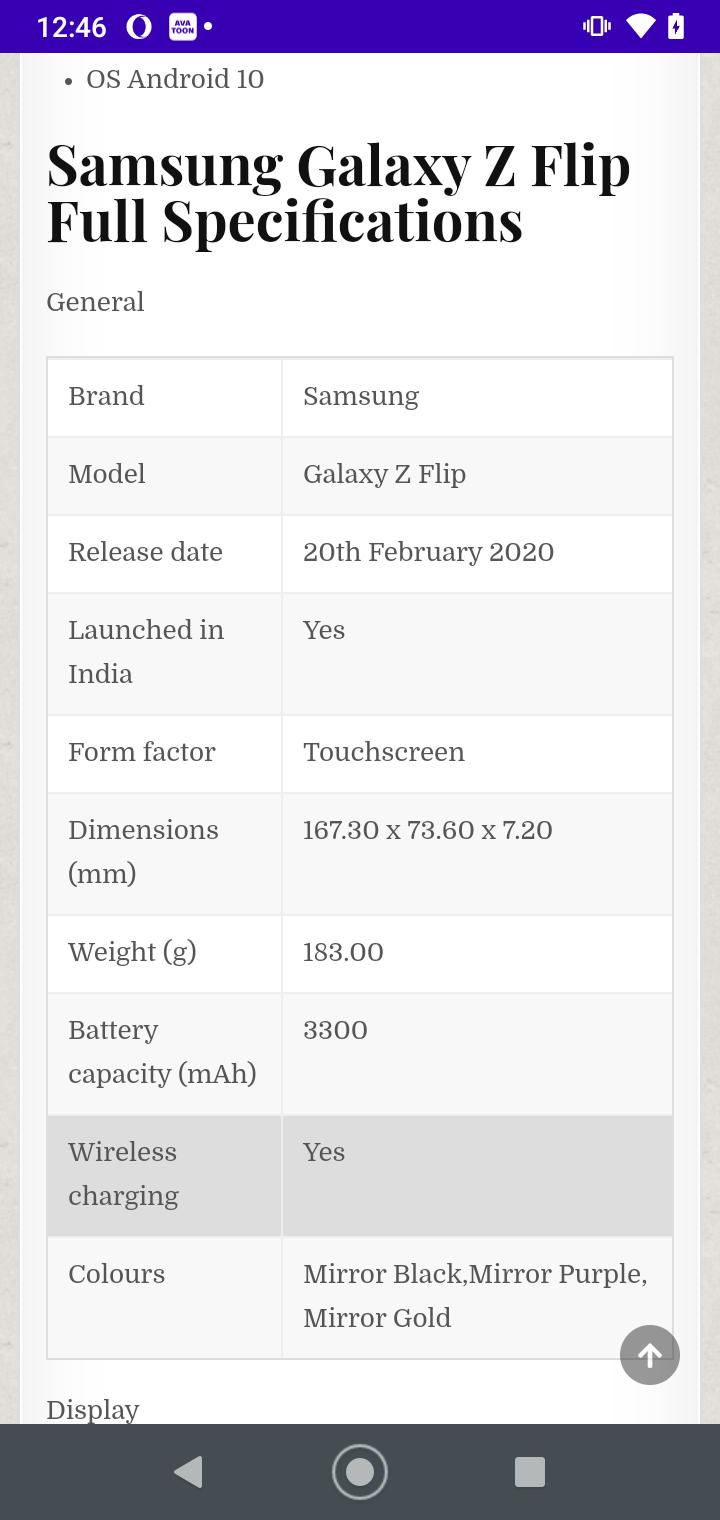This screenshot has height=1520, width=720.
Task: Tap the Dimensions value 167.30 x 73.60 x 7.20
Action: click(x=427, y=830)
